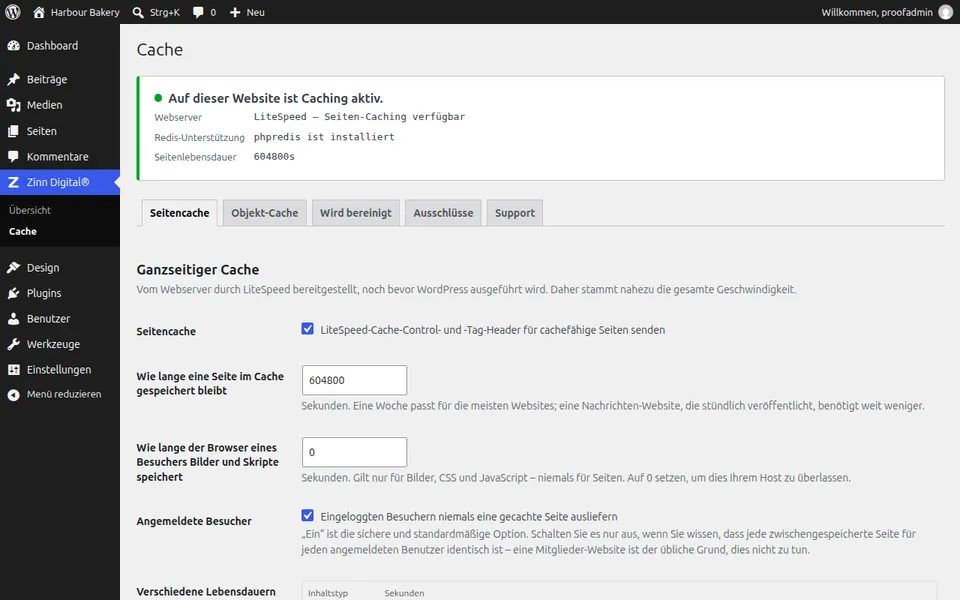Click the home icon for Harbour Bakery
Viewport: 960px width, 600px height.
[39, 12]
